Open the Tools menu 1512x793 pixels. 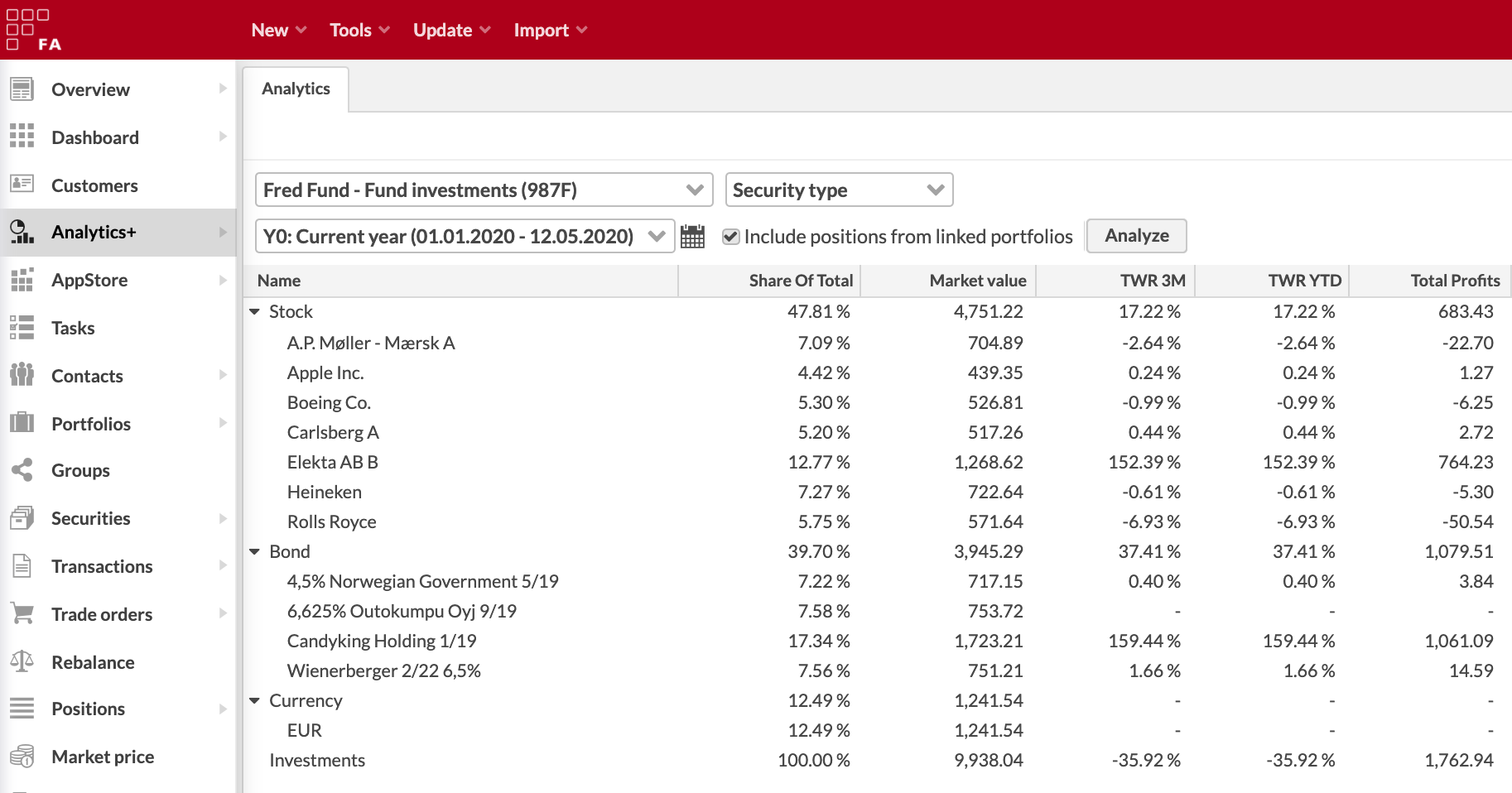coord(359,30)
